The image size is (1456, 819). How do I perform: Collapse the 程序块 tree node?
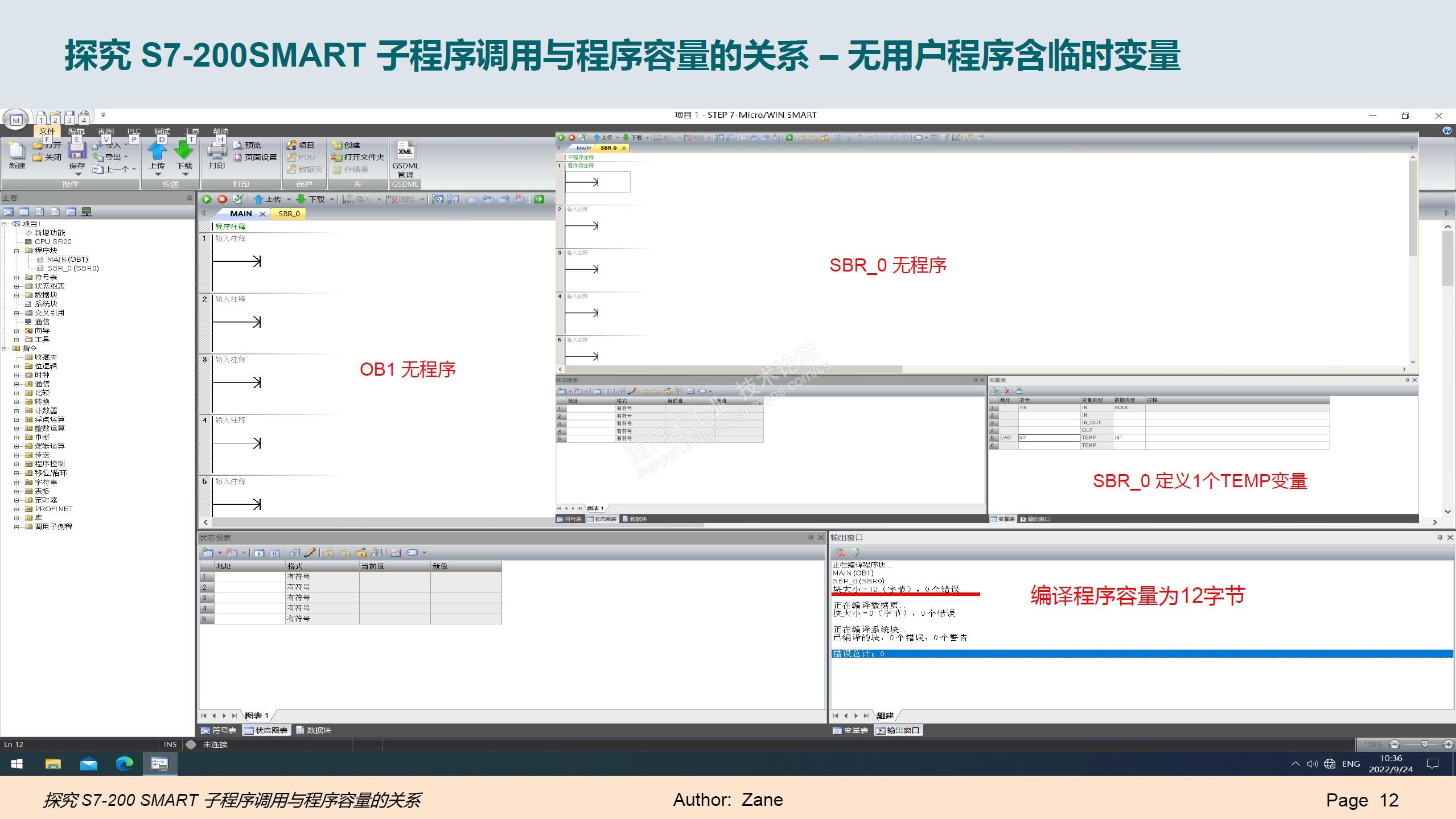(x=17, y=251)
